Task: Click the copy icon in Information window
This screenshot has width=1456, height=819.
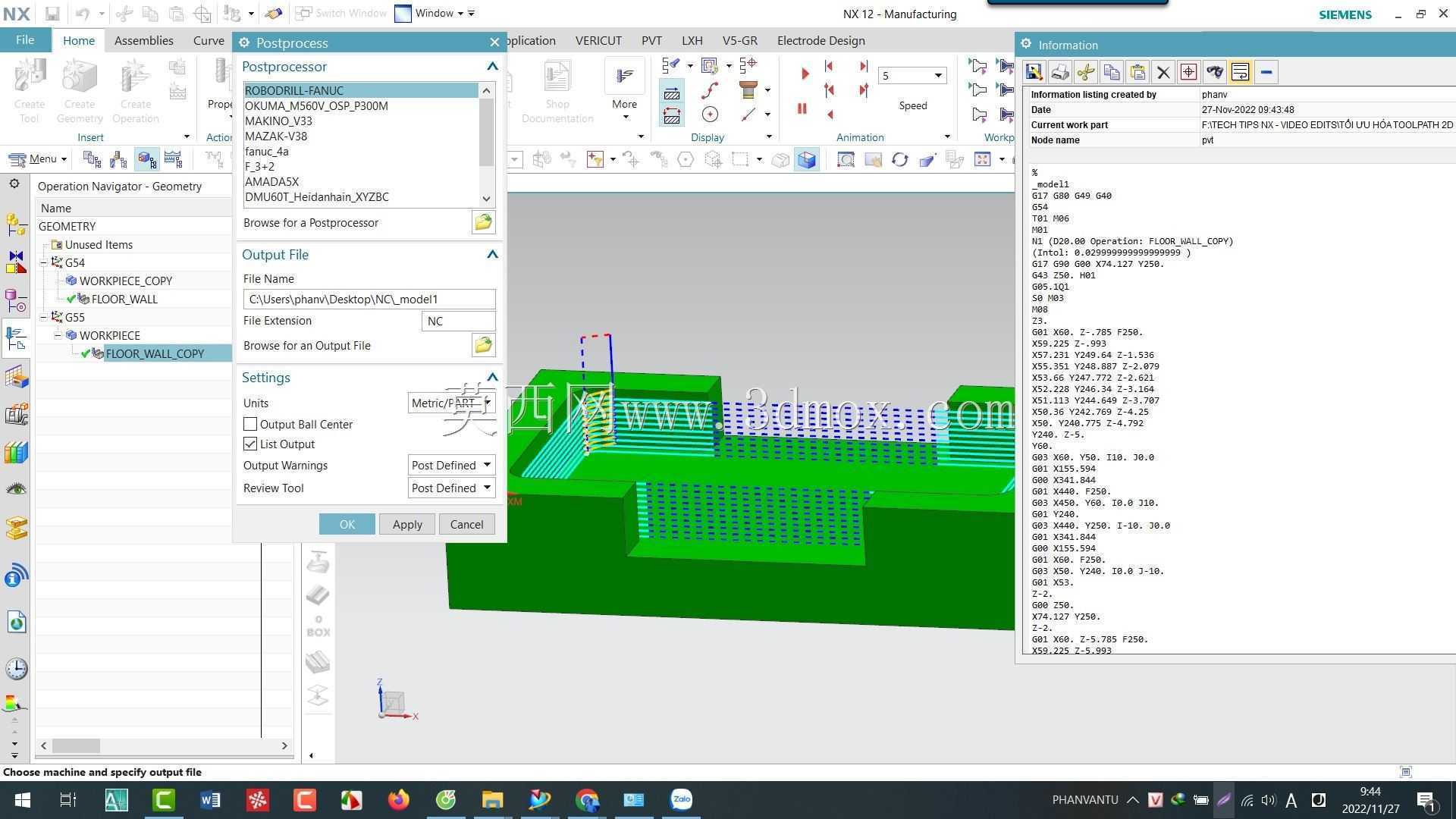Action: click(1111, 72)
